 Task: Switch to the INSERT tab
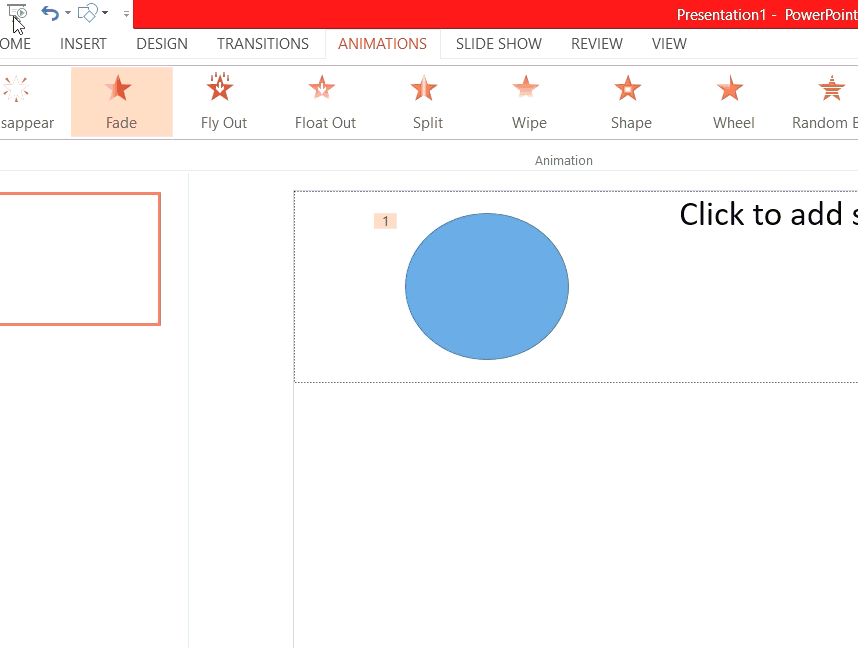tap(83, 44)
